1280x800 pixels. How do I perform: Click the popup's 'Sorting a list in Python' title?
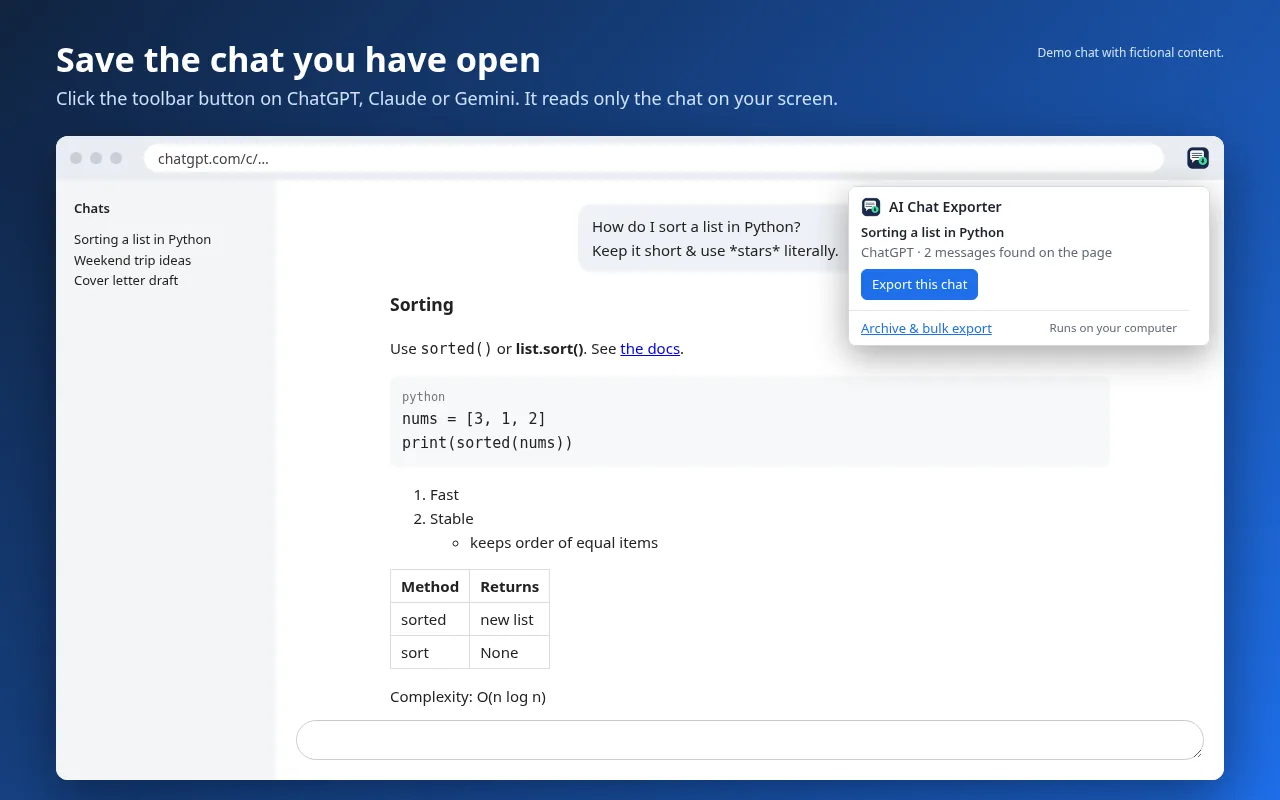[x=932, y=232]
